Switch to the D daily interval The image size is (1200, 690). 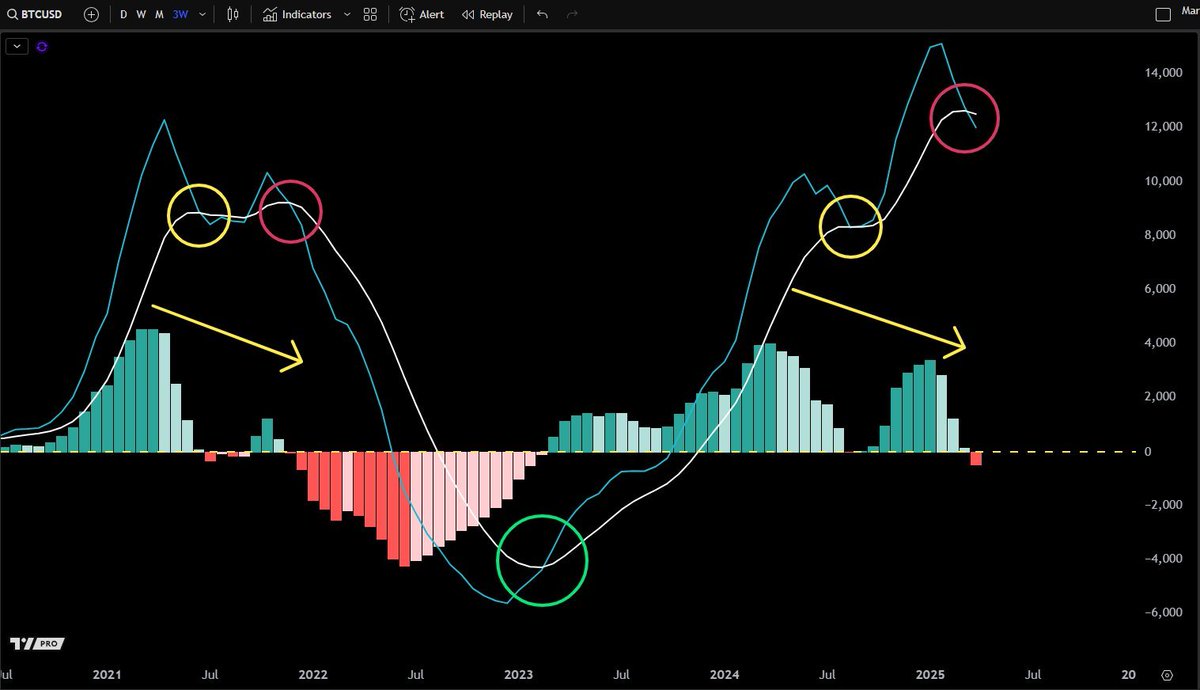tap(123, 15)
